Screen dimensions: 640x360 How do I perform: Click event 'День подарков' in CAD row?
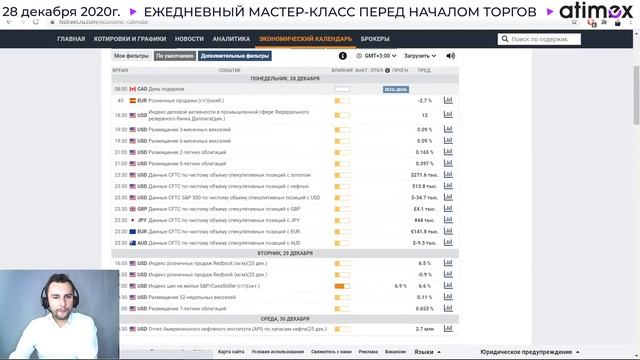pyautogui.click(x=166, y=89)
